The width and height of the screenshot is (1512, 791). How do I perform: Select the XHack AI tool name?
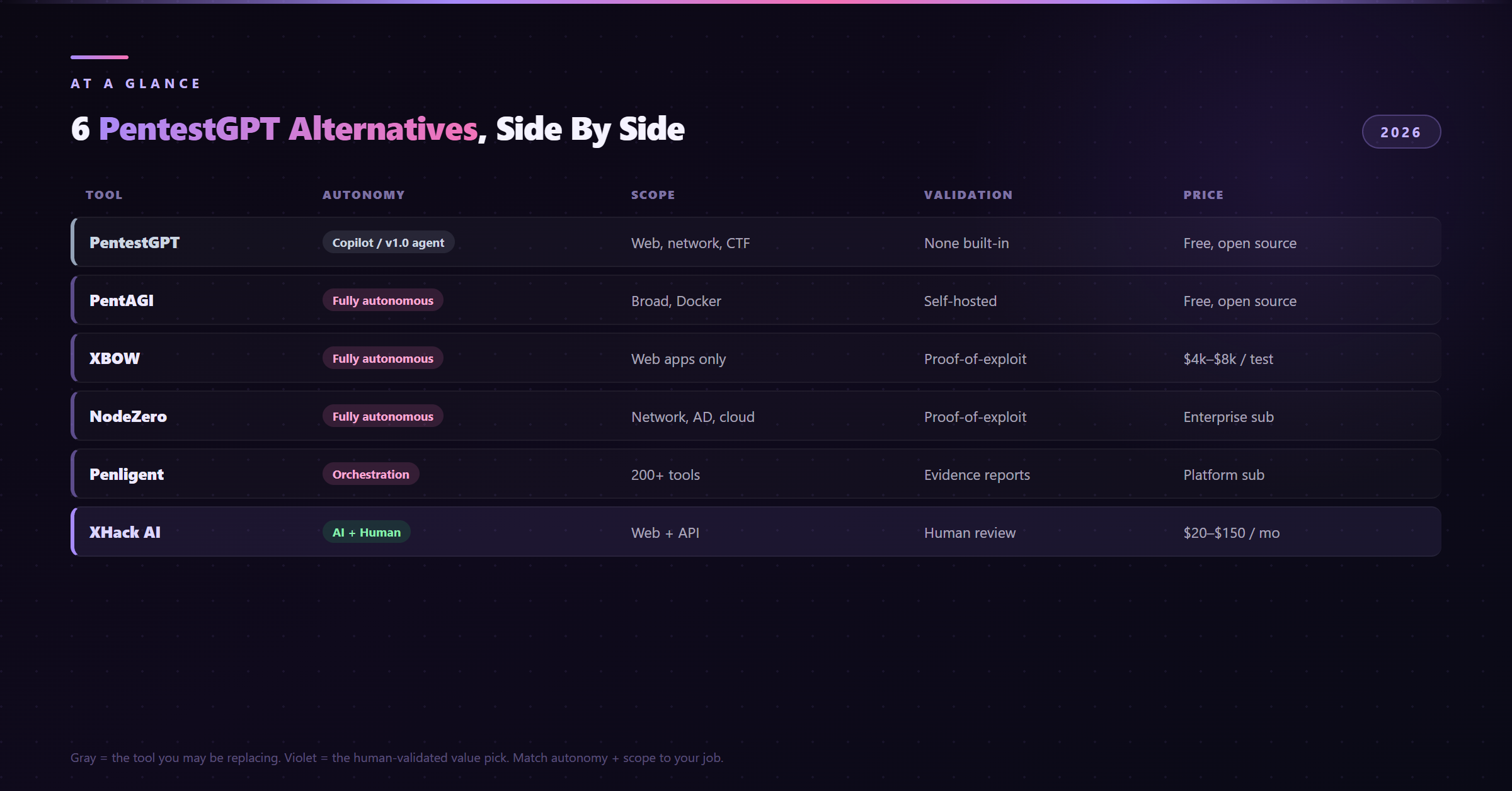point(125,532)
